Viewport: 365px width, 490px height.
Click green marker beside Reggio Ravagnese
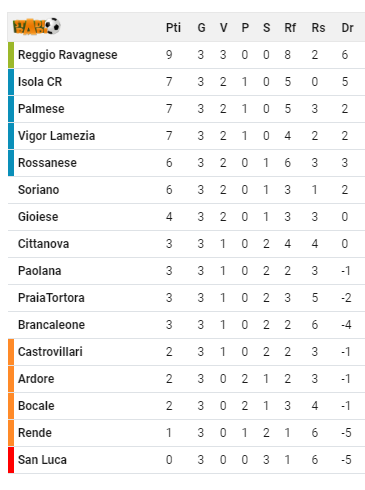(x=11, y=55)
